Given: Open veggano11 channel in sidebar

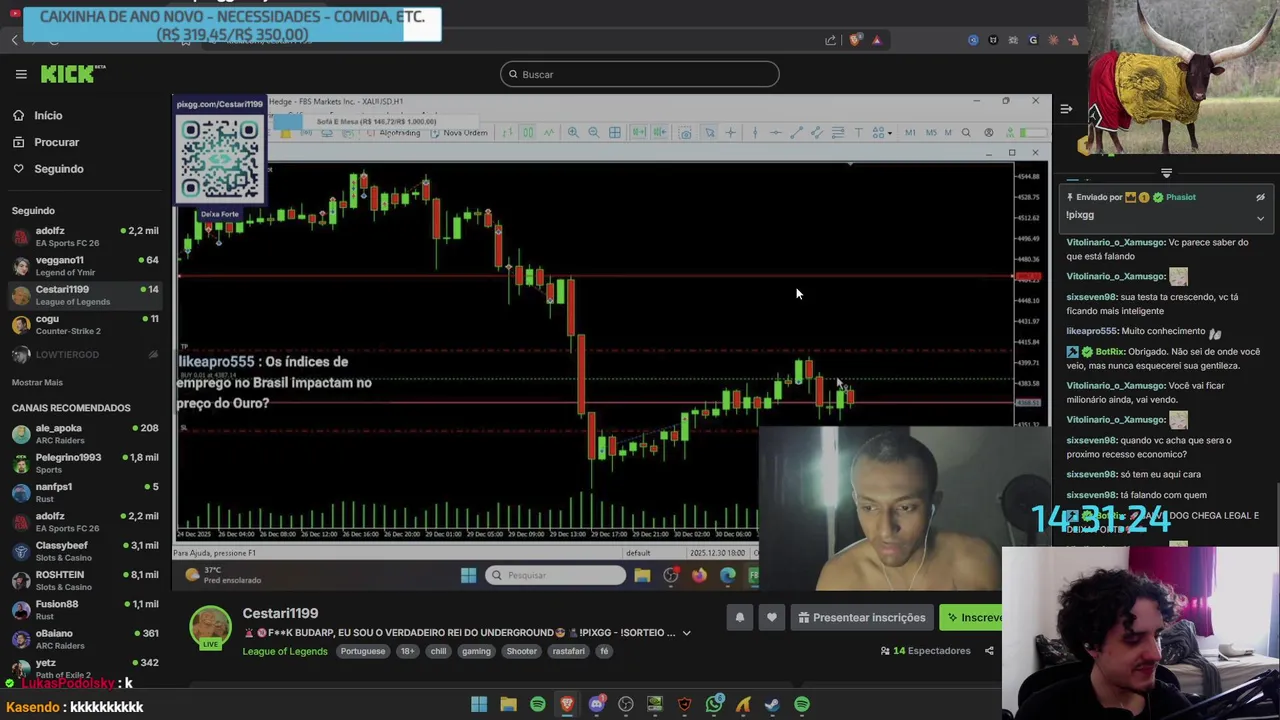Looking at the screenshot, I should point(85,265).
